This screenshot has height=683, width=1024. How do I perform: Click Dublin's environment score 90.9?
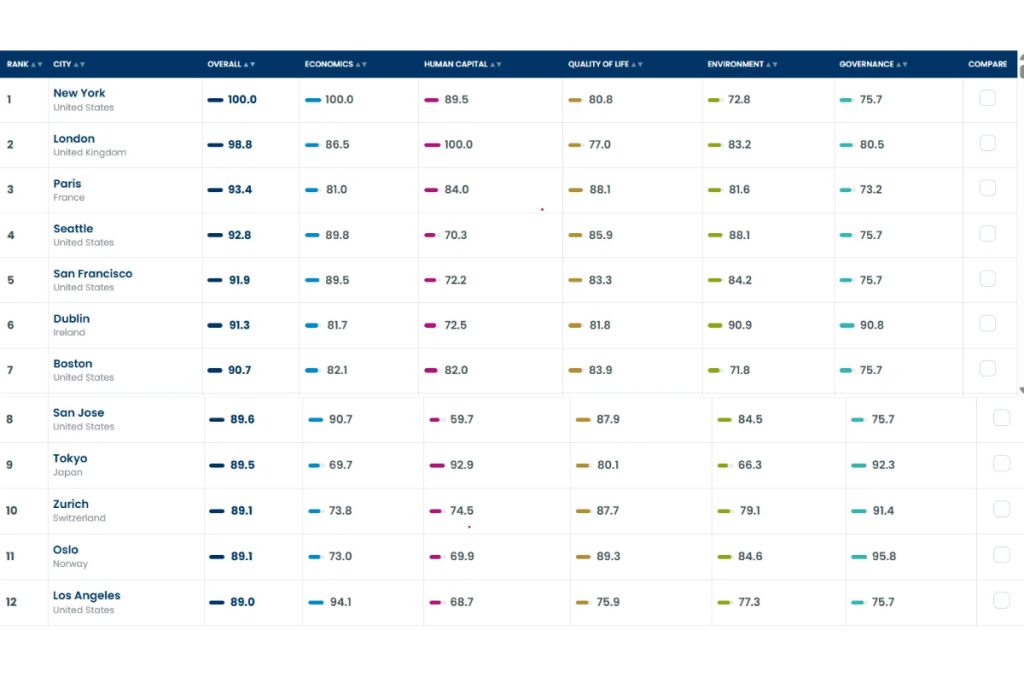[740, 325]
